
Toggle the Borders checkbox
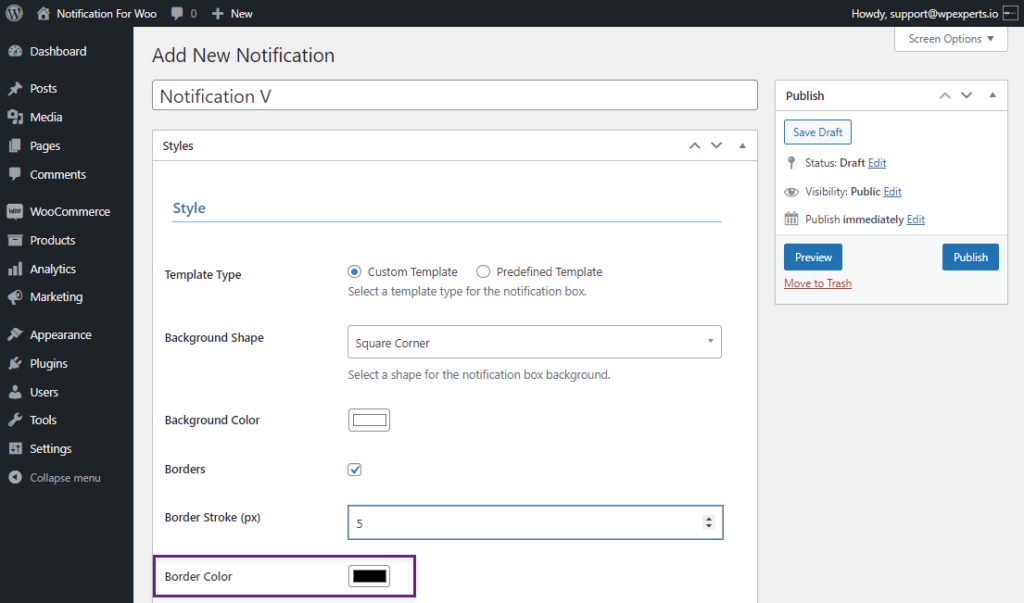(x=355, y=469)
